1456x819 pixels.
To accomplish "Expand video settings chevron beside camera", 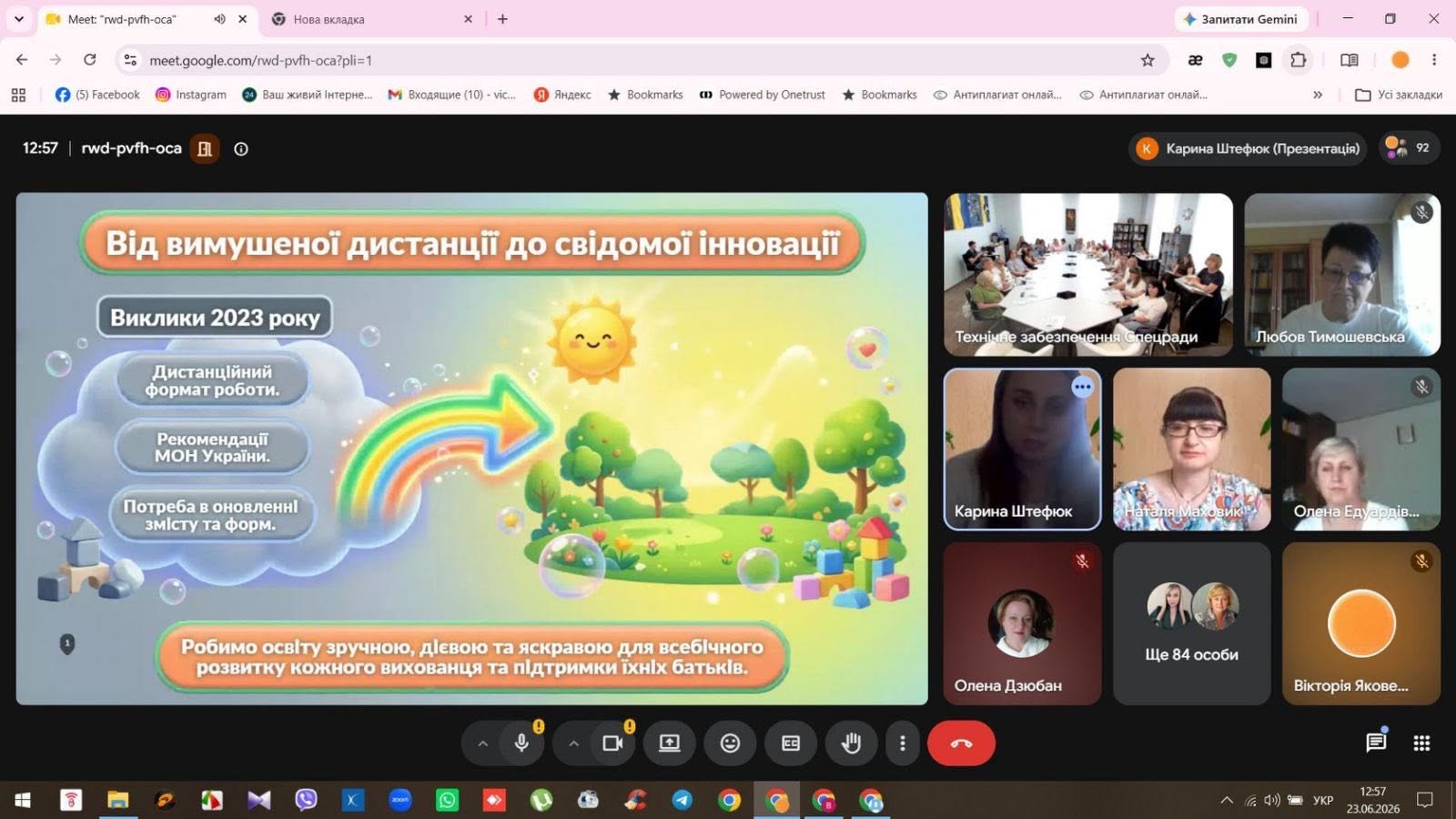I will pos(573,743).
